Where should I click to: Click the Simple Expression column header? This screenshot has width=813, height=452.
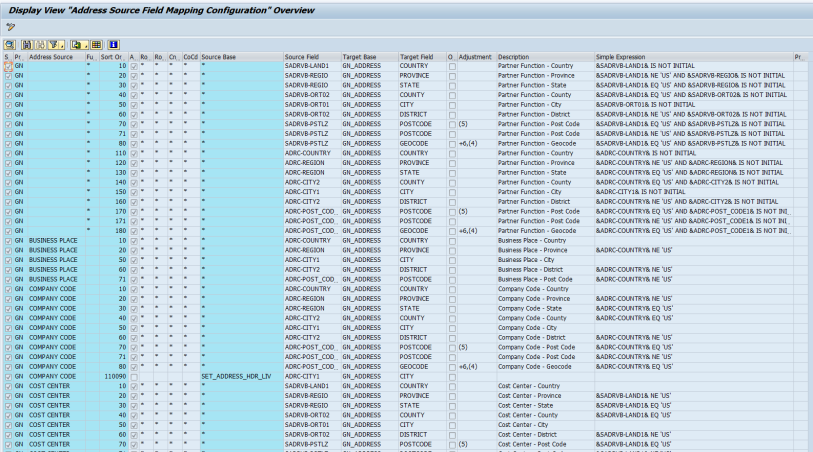click(x=620, y=57)
